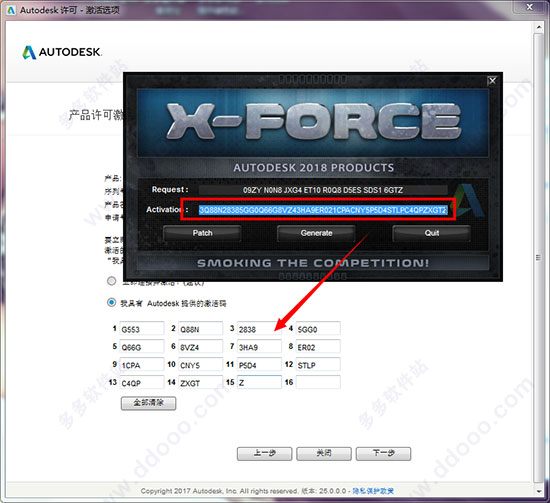550x503 pixels.
Task: Open the 隐私保护政策 privacy policy link
Action: [x=373, y=491]
